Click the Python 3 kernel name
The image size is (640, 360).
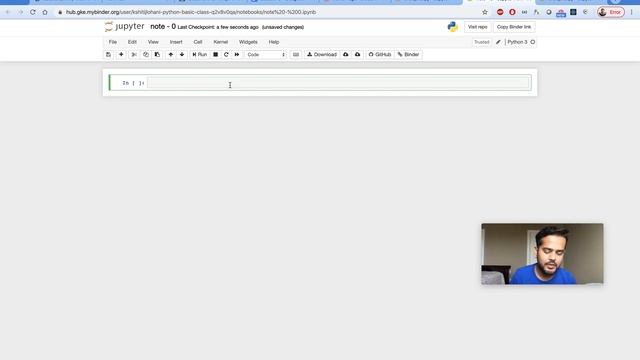tap(517, 42)
